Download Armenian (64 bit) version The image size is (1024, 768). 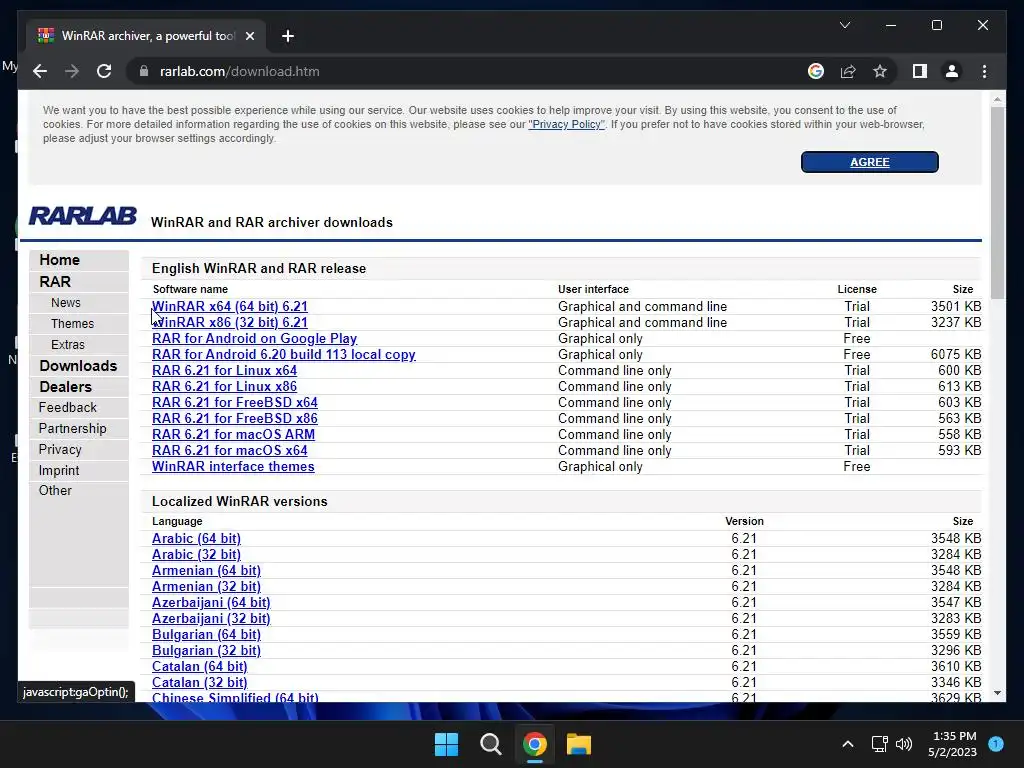click(206, 570)
